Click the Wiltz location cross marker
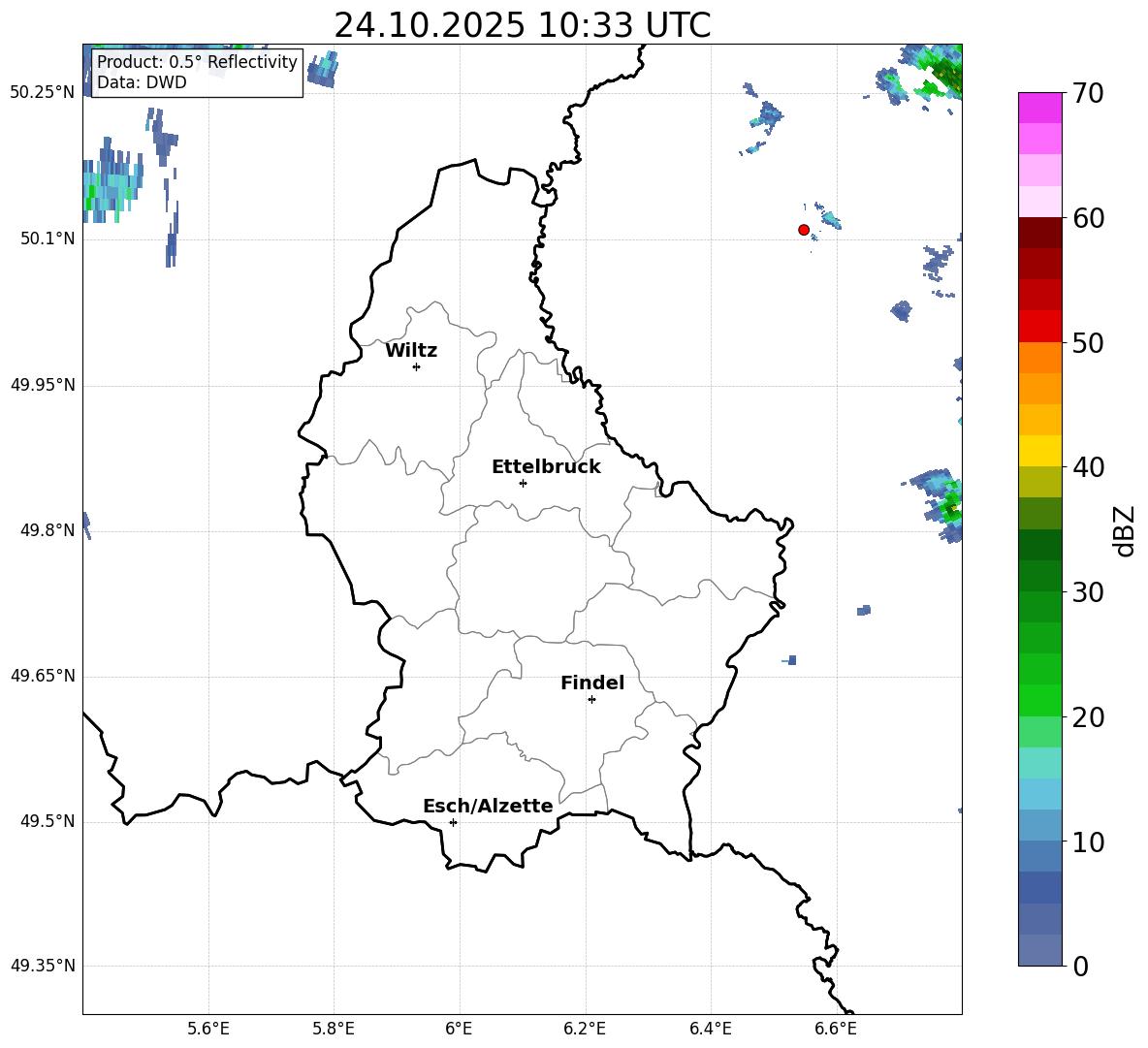Screen dimensions: 1148x1048 tap(416, 366)
